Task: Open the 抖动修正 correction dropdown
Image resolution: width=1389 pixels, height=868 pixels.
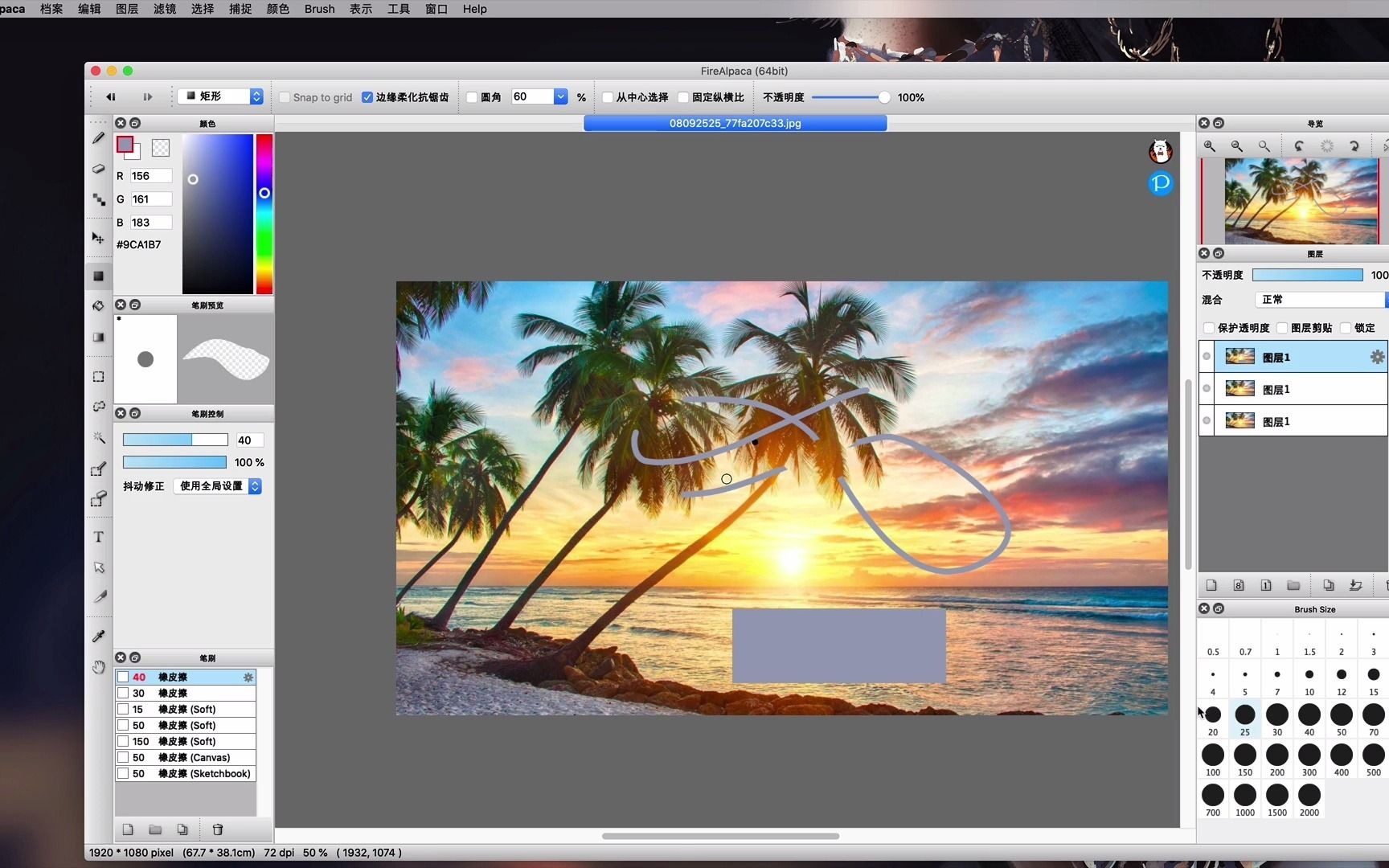Action: 217,486
